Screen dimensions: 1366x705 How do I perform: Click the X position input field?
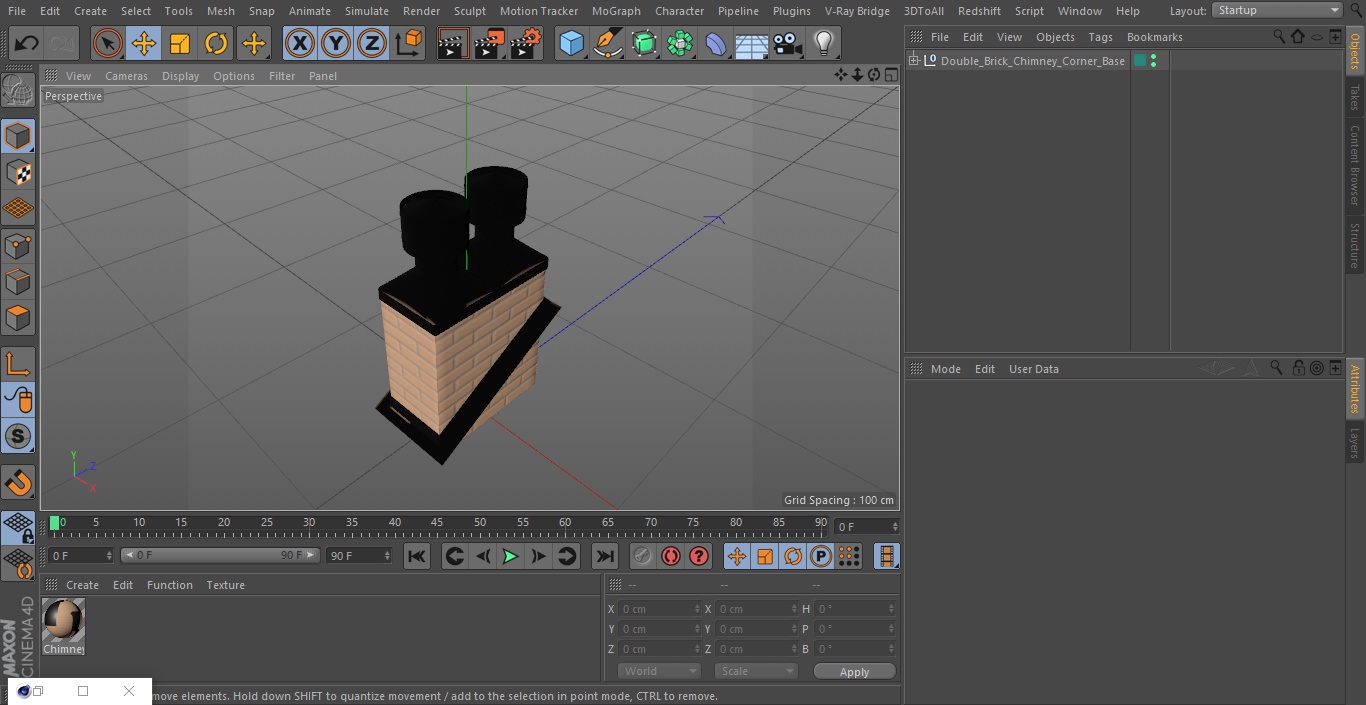pyautogui.click(x=659, y=609)
